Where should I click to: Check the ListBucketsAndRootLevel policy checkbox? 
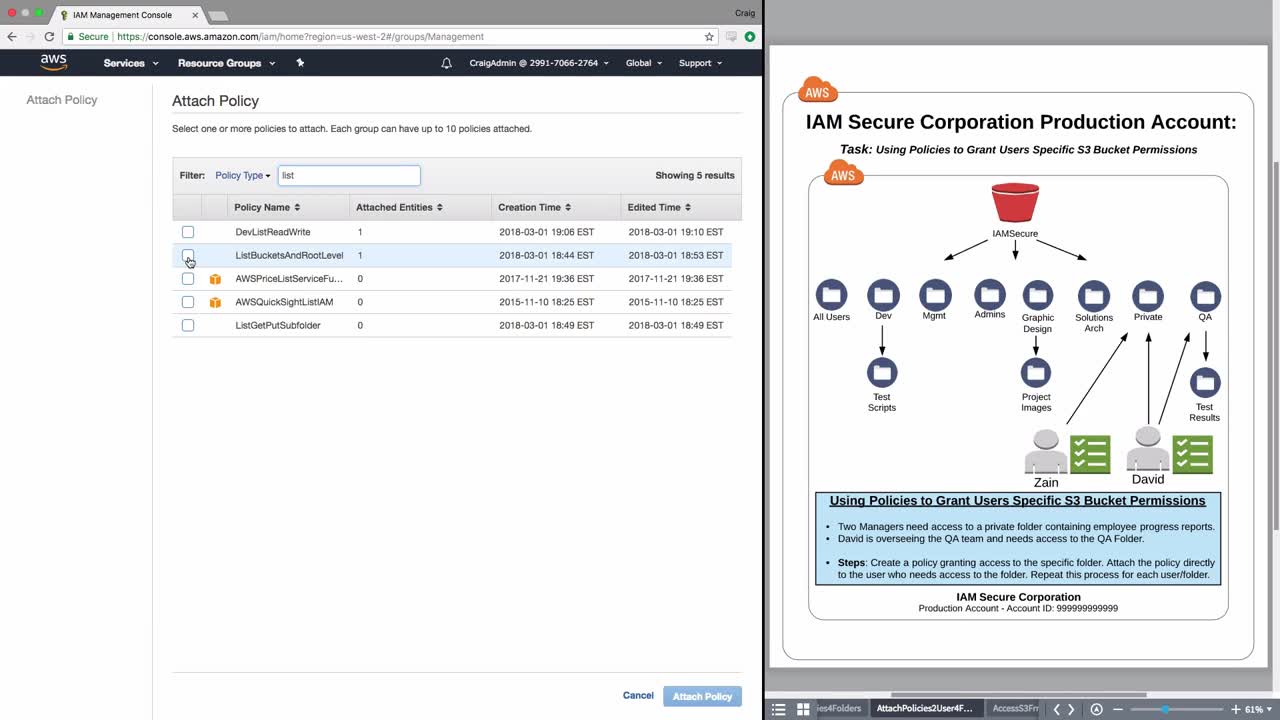tap(188, 256)
